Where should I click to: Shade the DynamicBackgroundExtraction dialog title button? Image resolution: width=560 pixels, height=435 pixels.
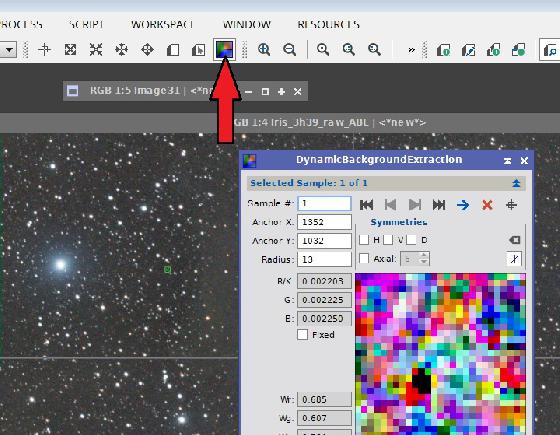pyautogui.click(x=507, y=161)
